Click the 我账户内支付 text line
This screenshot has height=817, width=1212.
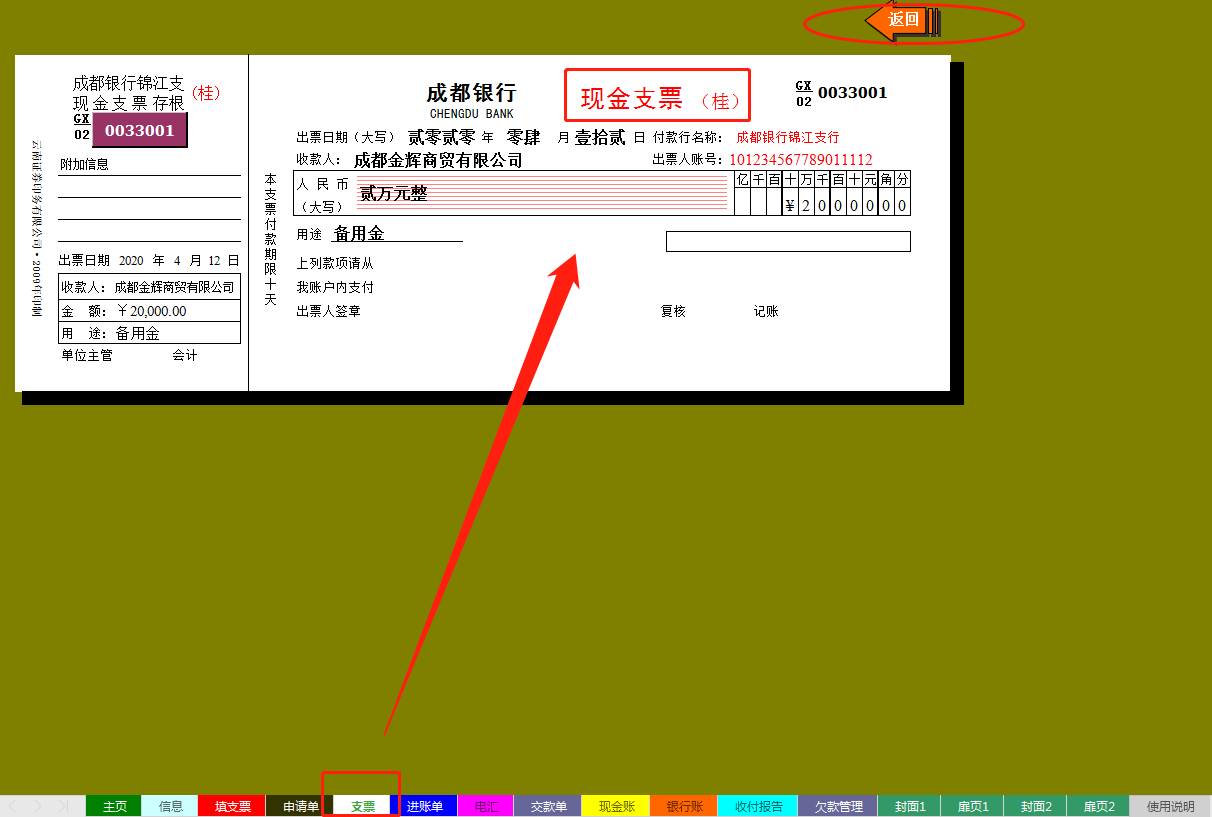(x=335, y=287)
